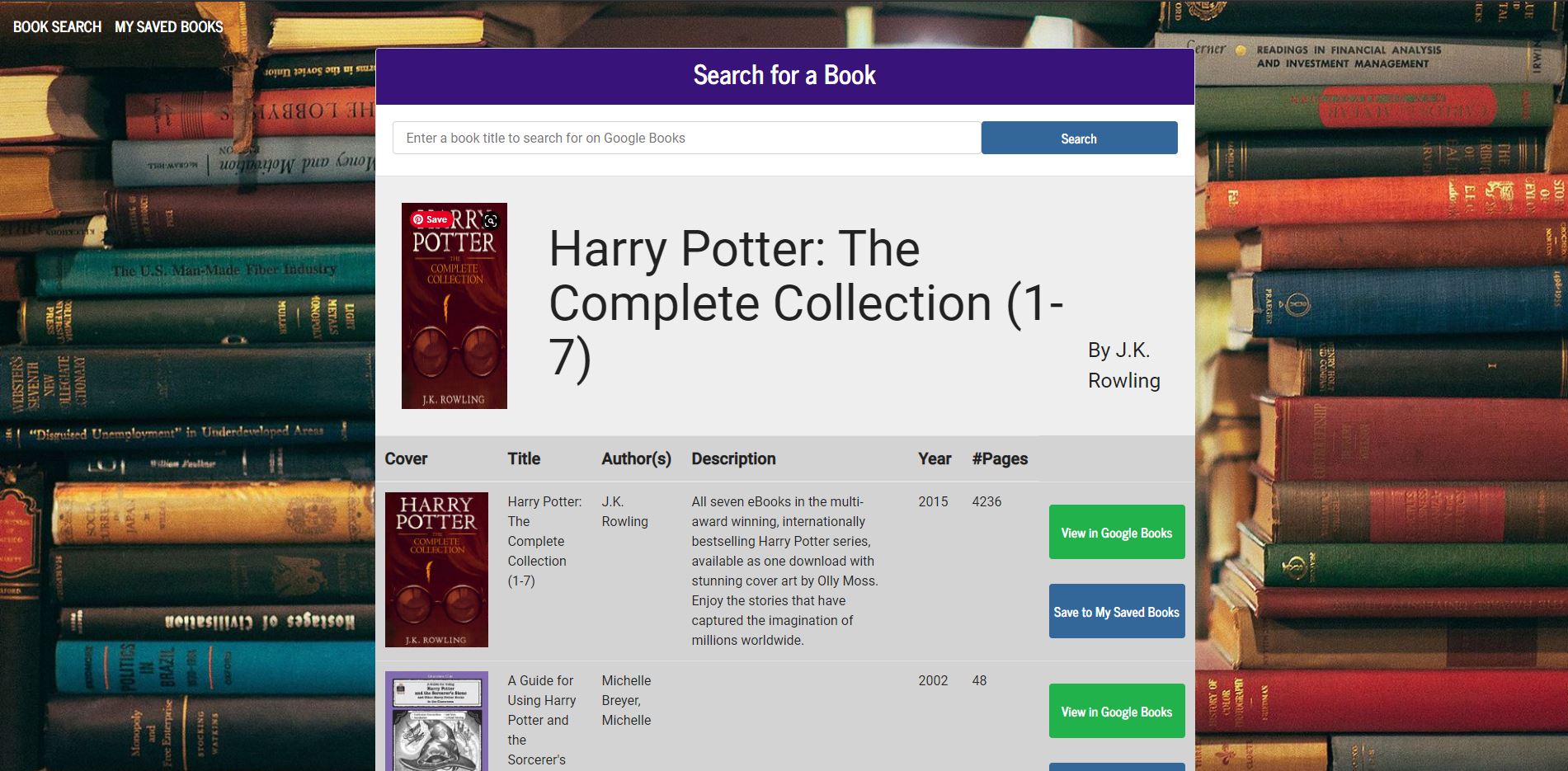View the Complete Collection in Google Books
Screen dimensions: 1568x771
[x=1116, y=532]
